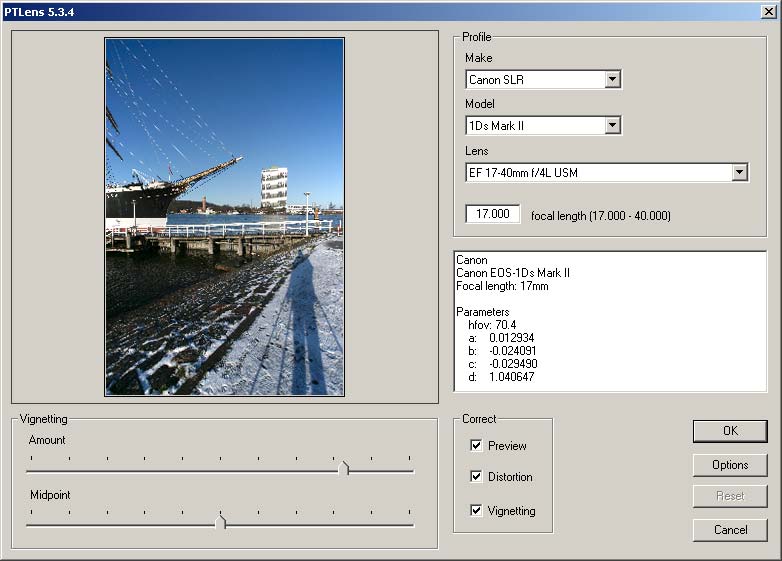Toggle the Vignetting checkbox
Viewport: 782px width, 561px height.
[x=476, y=510]
